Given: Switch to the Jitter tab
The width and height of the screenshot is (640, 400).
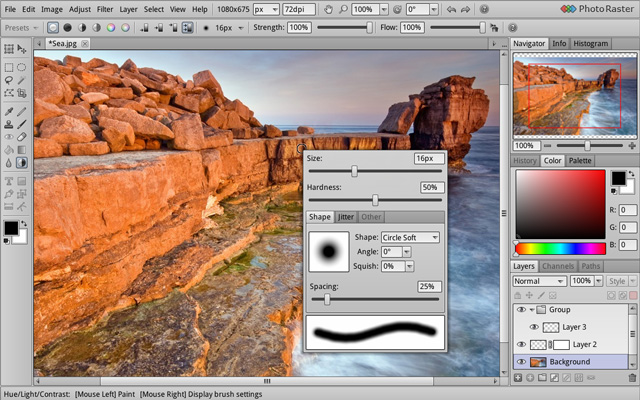Looking at the screenshot, I should coord(345,217).
